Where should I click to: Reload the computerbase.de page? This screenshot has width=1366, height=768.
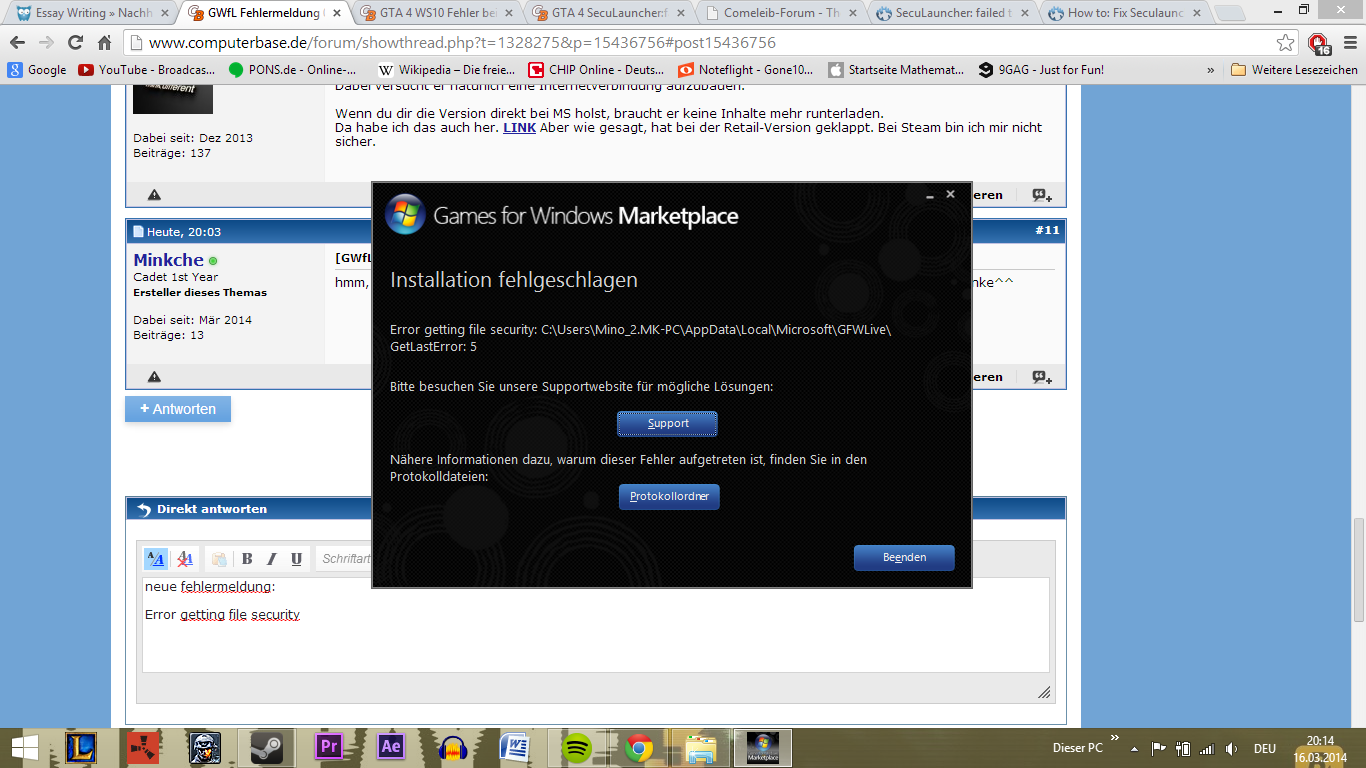coord(75,43)
